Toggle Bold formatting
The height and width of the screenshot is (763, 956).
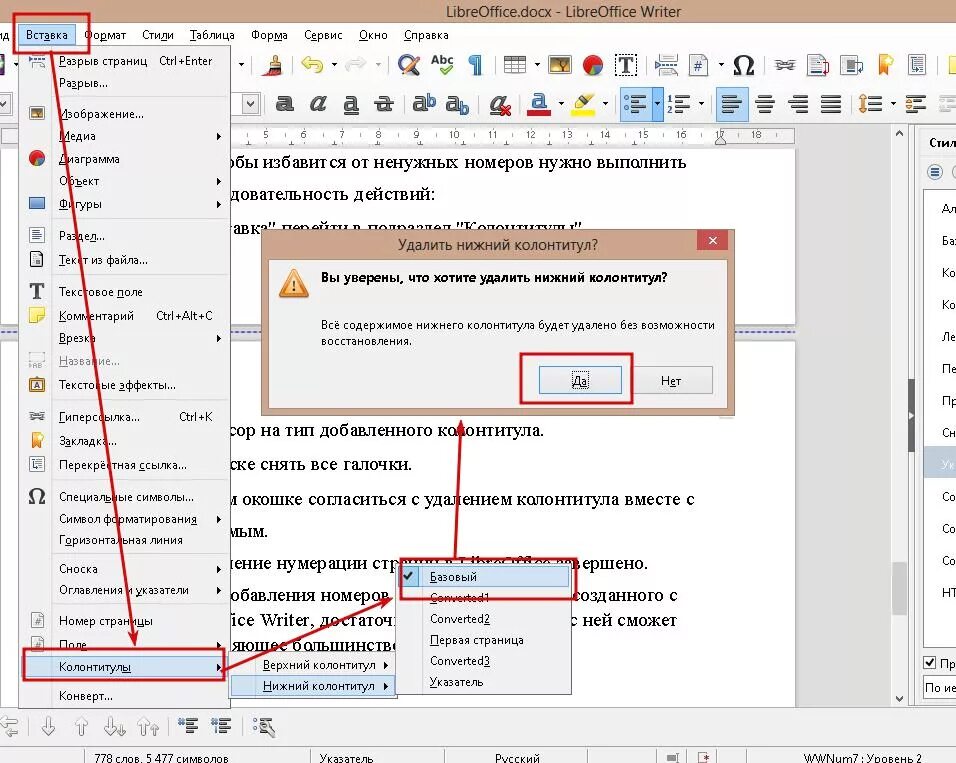[x=284, y=104]
